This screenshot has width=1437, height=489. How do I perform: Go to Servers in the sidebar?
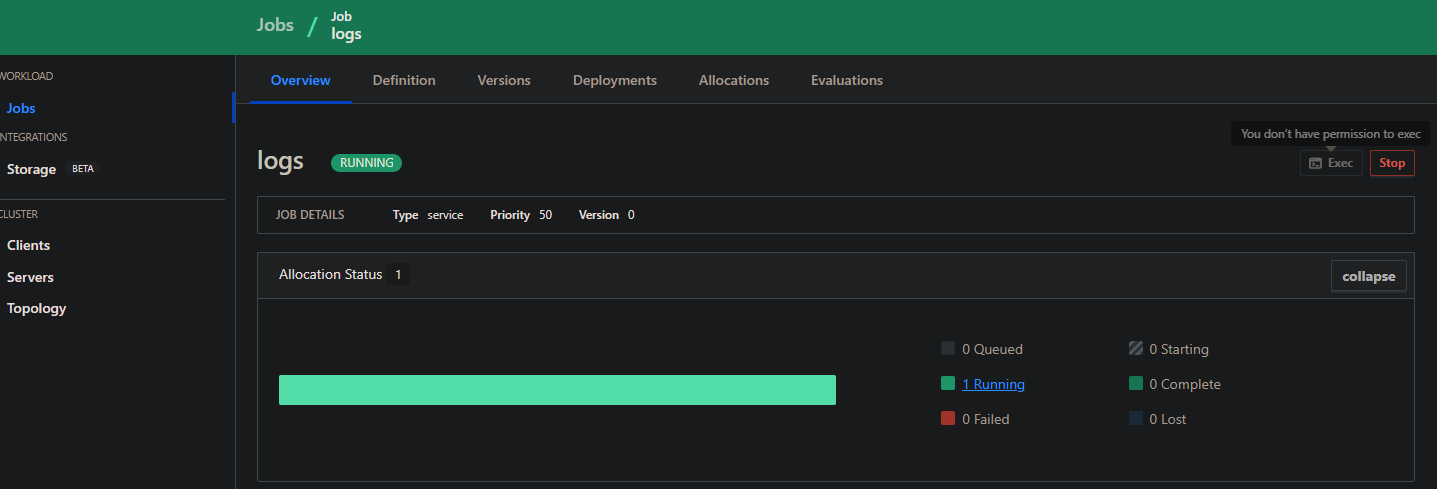pos(30,277)
